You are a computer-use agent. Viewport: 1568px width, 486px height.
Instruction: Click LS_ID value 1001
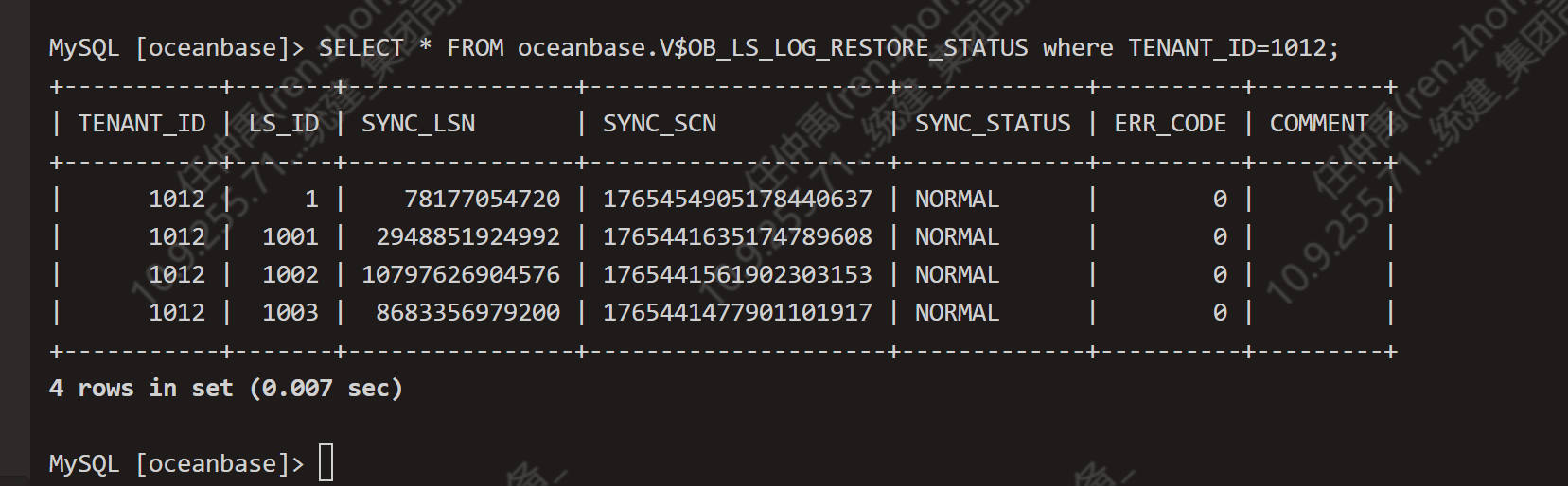point(291,237)
